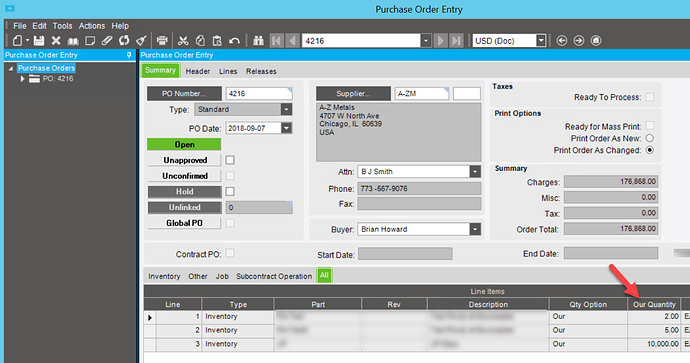Viewport: 690px width, 363px height.
Task: Open the Actions menu
Action: tap(92, 26)
